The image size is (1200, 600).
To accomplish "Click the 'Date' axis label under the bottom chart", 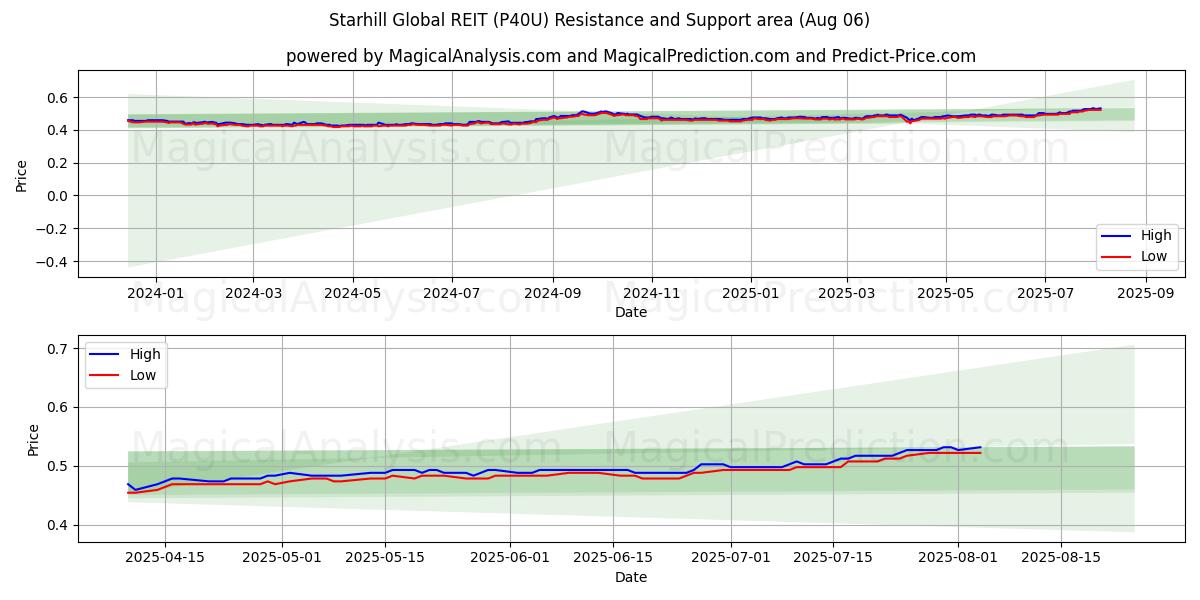I will [x=631, y=577].
